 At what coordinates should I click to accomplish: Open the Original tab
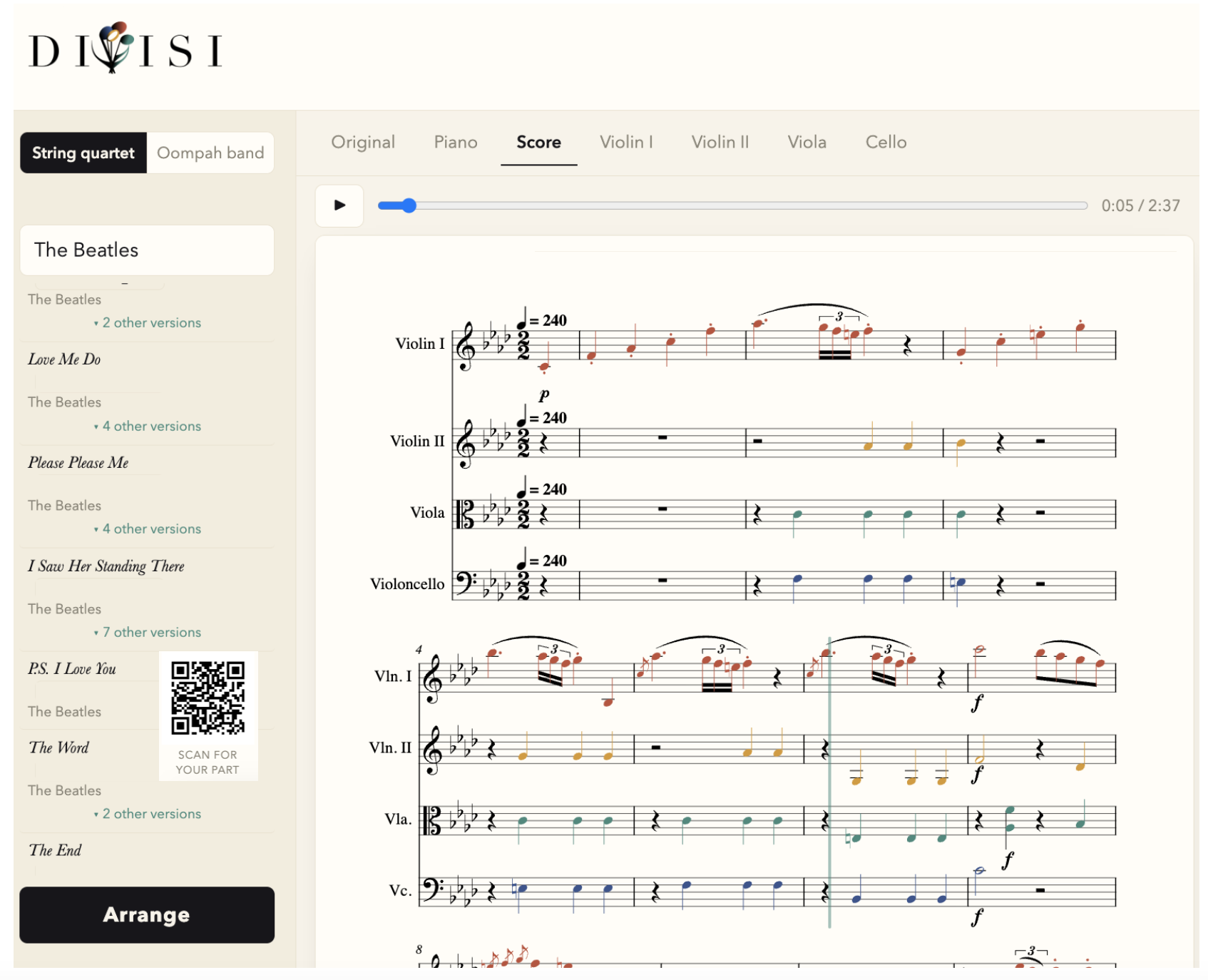click(x=363, y=142)
